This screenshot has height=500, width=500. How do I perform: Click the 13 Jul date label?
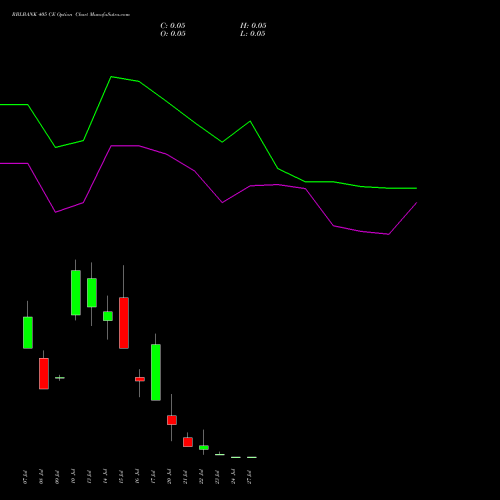click(x=89, y=477)
